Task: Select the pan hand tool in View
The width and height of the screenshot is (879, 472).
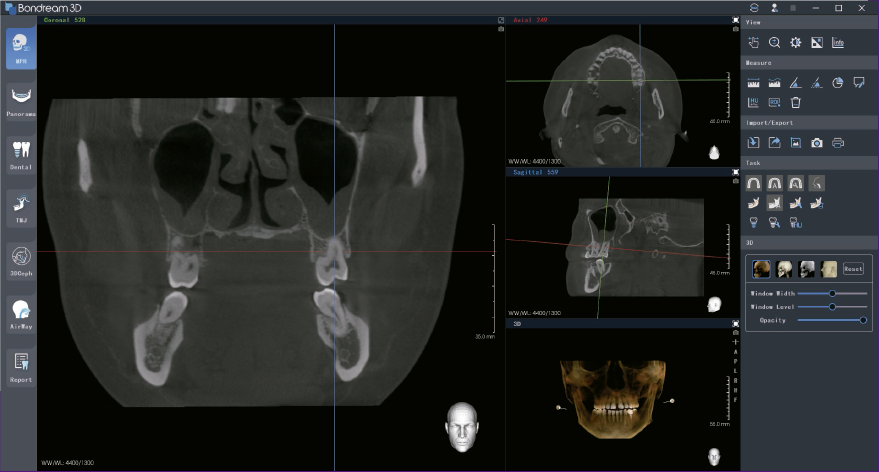Action: pyautogui.click(x=753, y=43)
